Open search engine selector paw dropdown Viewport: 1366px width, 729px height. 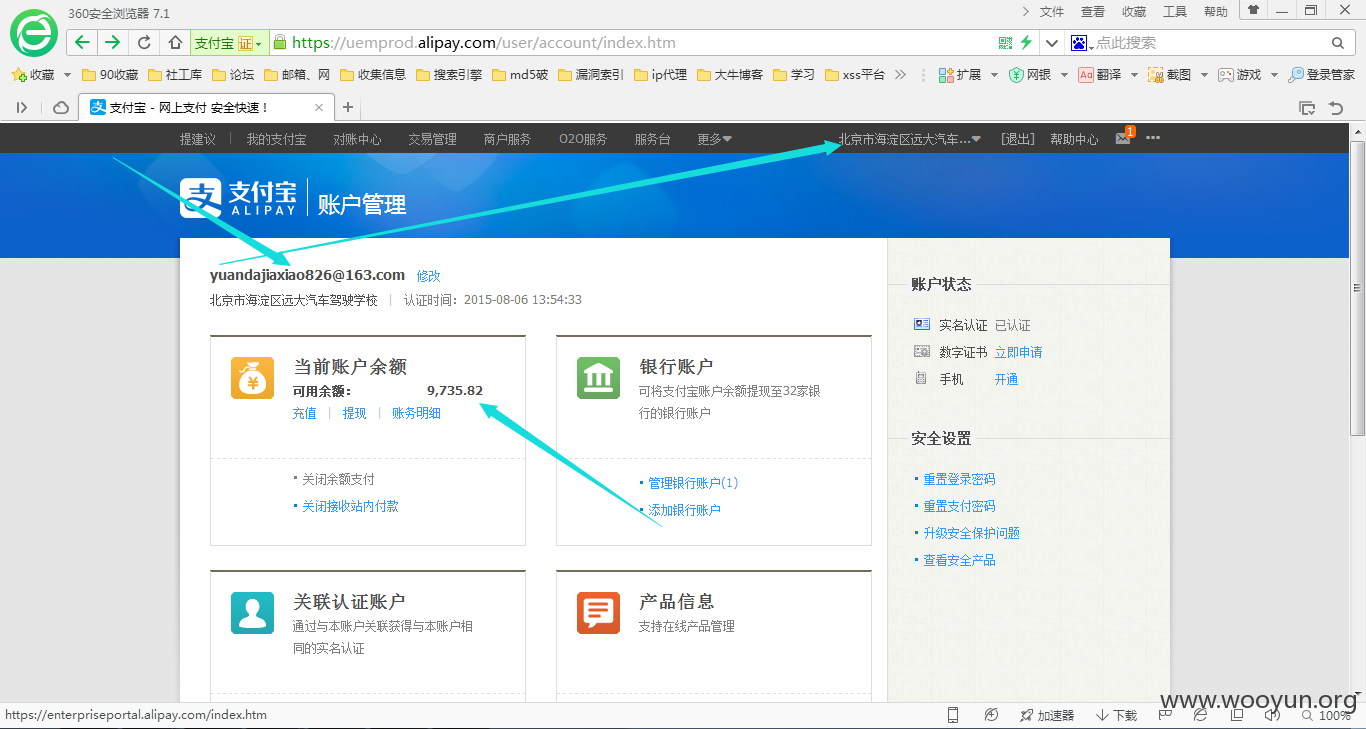pos(1082,43)
